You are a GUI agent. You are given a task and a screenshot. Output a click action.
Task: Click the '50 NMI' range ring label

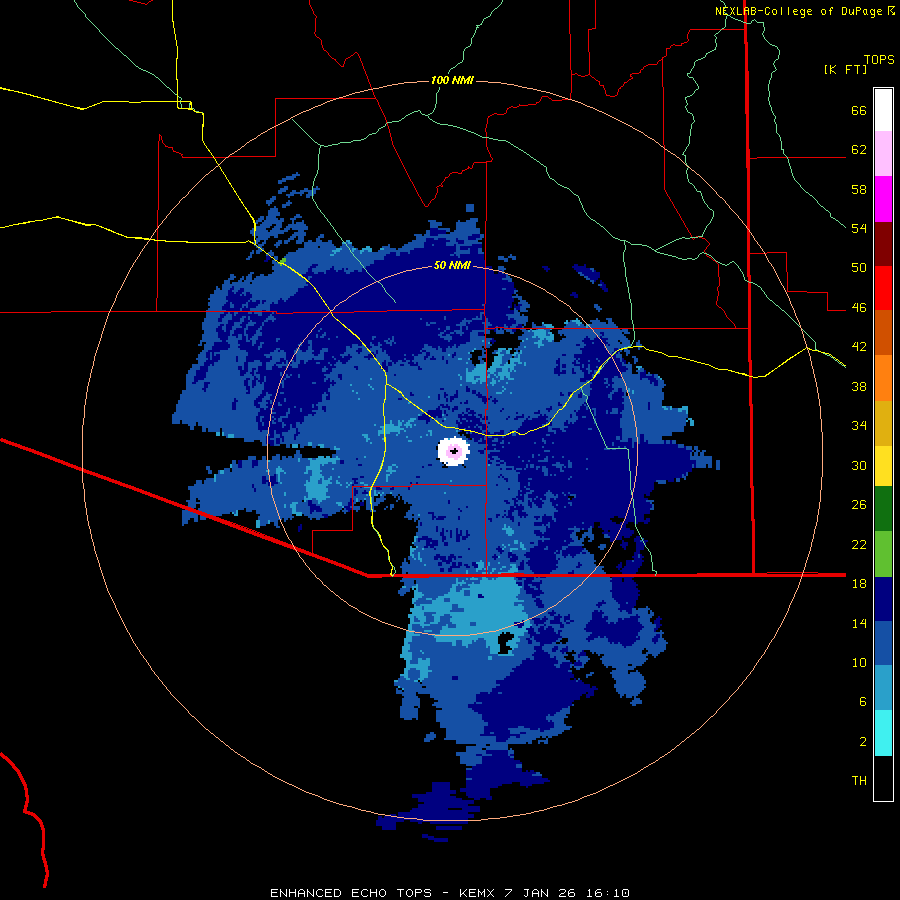click(452, 265)
